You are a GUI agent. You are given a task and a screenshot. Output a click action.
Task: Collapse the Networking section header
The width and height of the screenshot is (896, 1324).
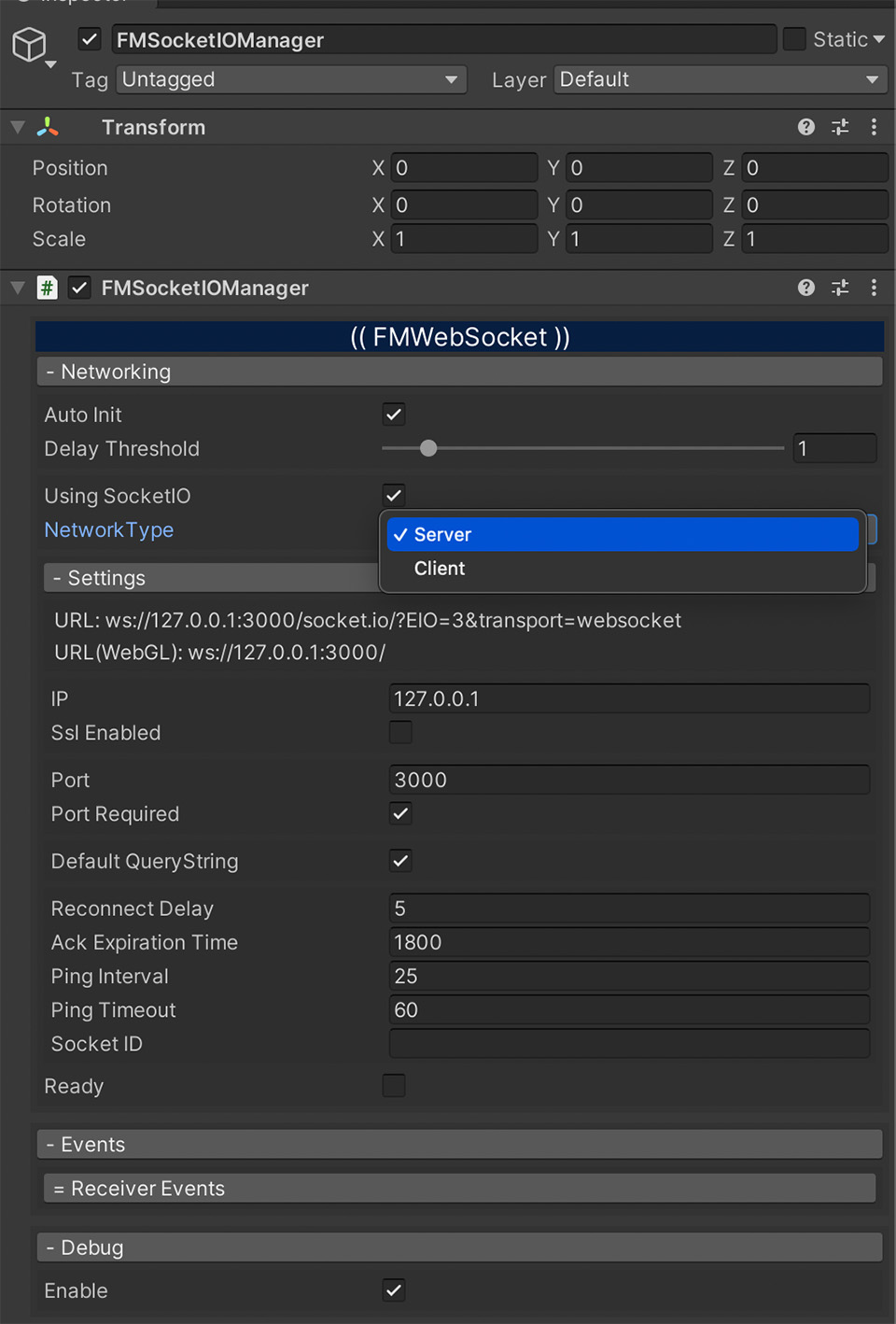click(459, 372)
